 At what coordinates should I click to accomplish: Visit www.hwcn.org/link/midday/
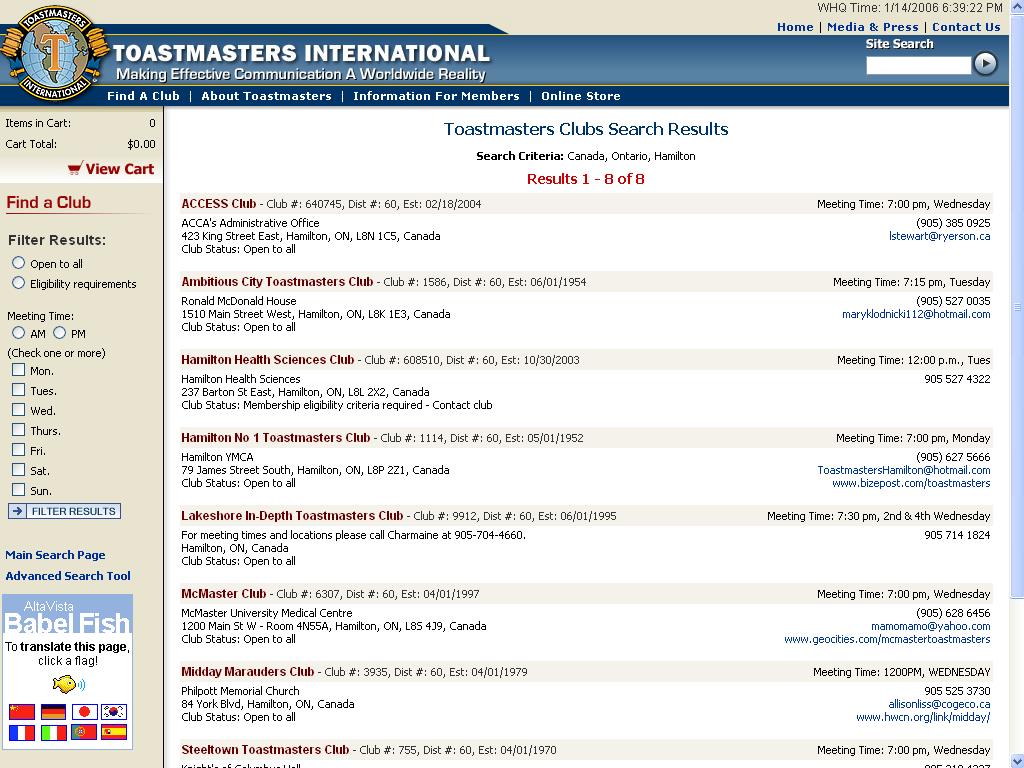pyautogui.click(x=923, y=717)
